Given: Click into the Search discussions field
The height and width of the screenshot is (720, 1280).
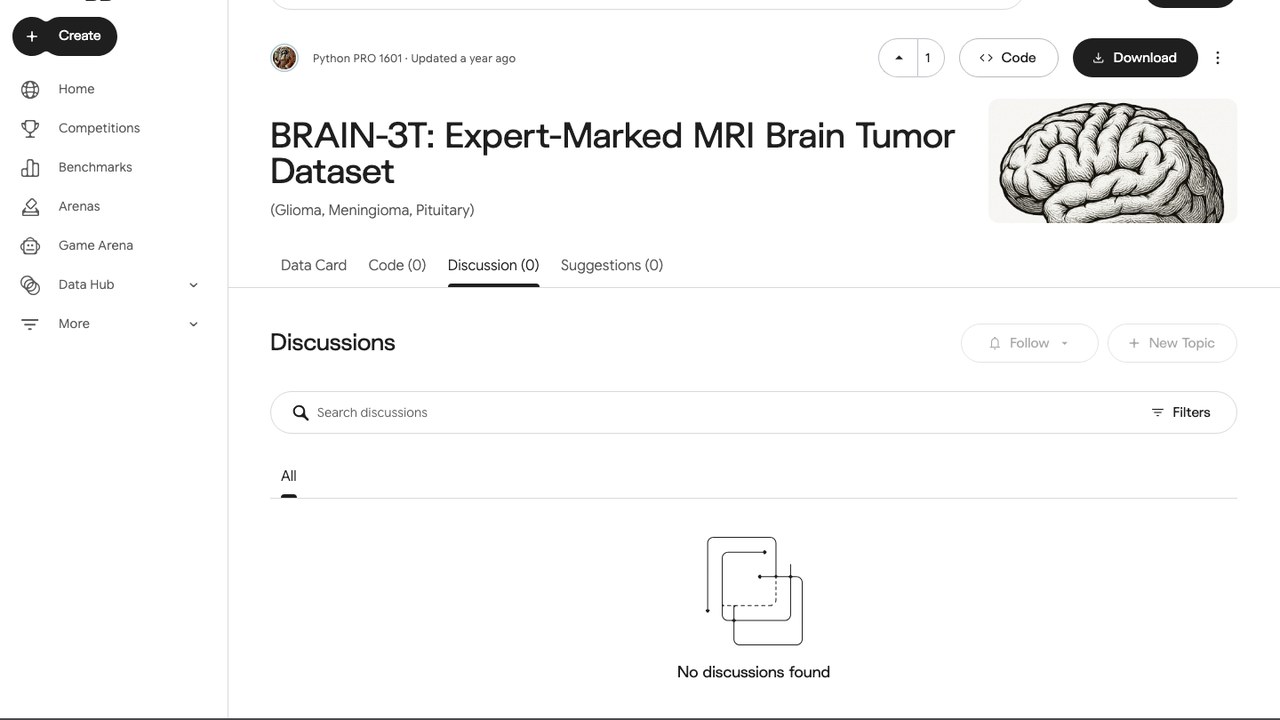Looking at the screenshot, I should pyautogui.click(x=753, y=412).
